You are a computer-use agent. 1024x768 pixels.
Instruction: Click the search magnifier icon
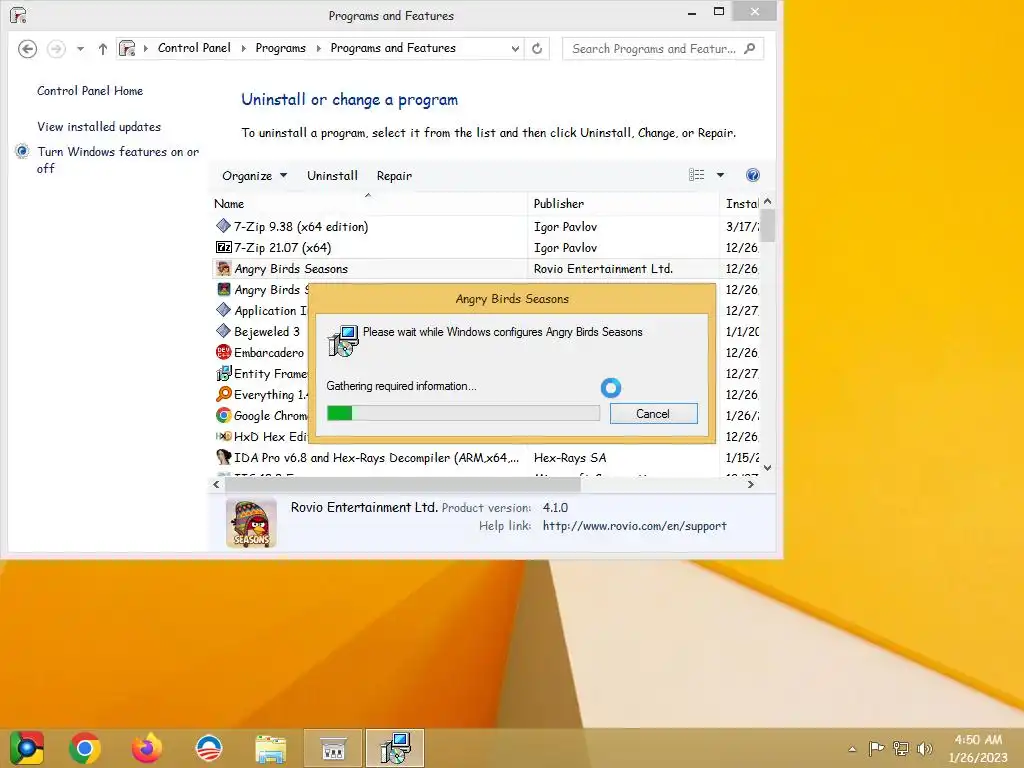tap(750, 48)
